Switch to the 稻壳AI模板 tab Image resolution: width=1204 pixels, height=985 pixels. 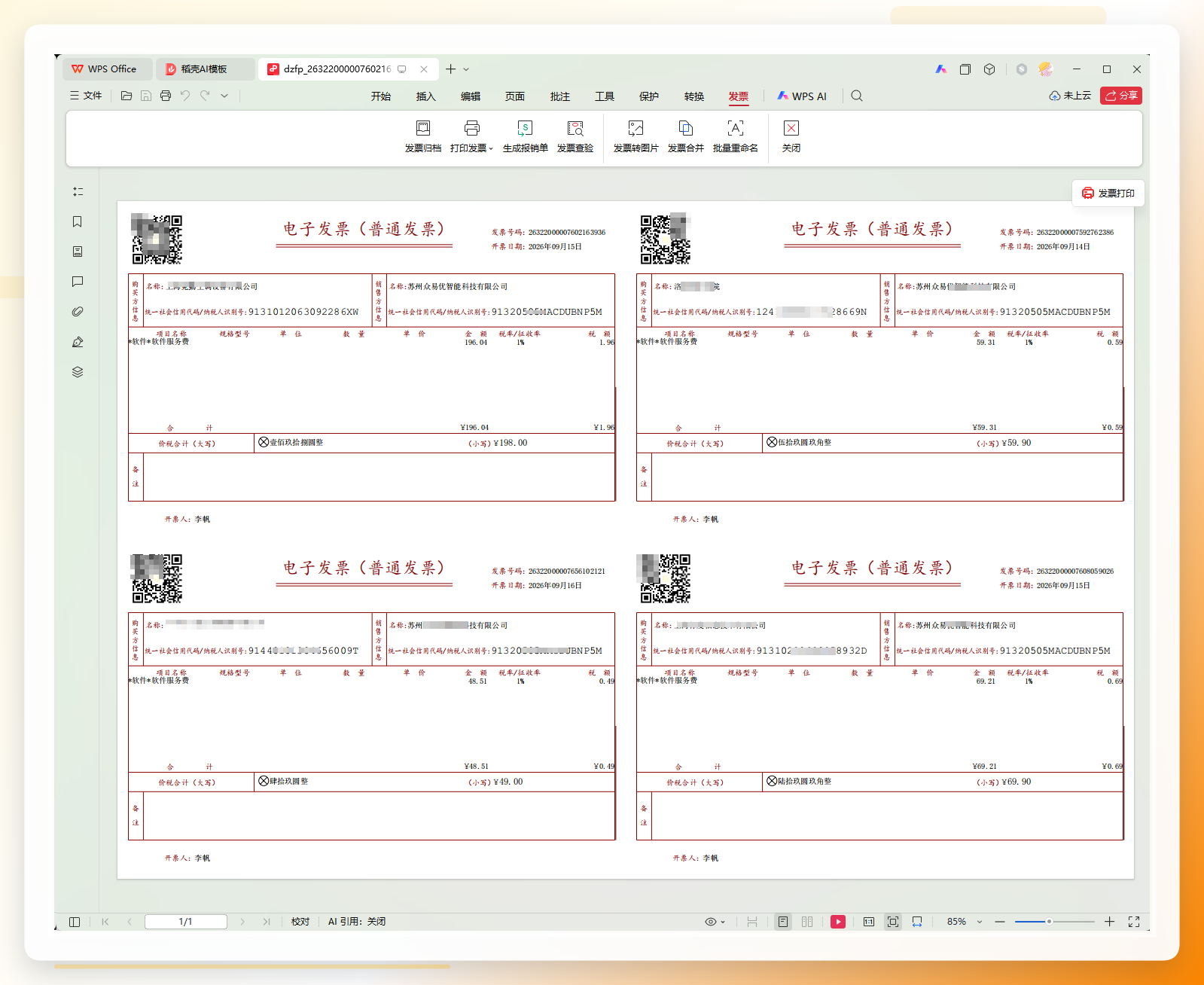click(x=205, y=69)
